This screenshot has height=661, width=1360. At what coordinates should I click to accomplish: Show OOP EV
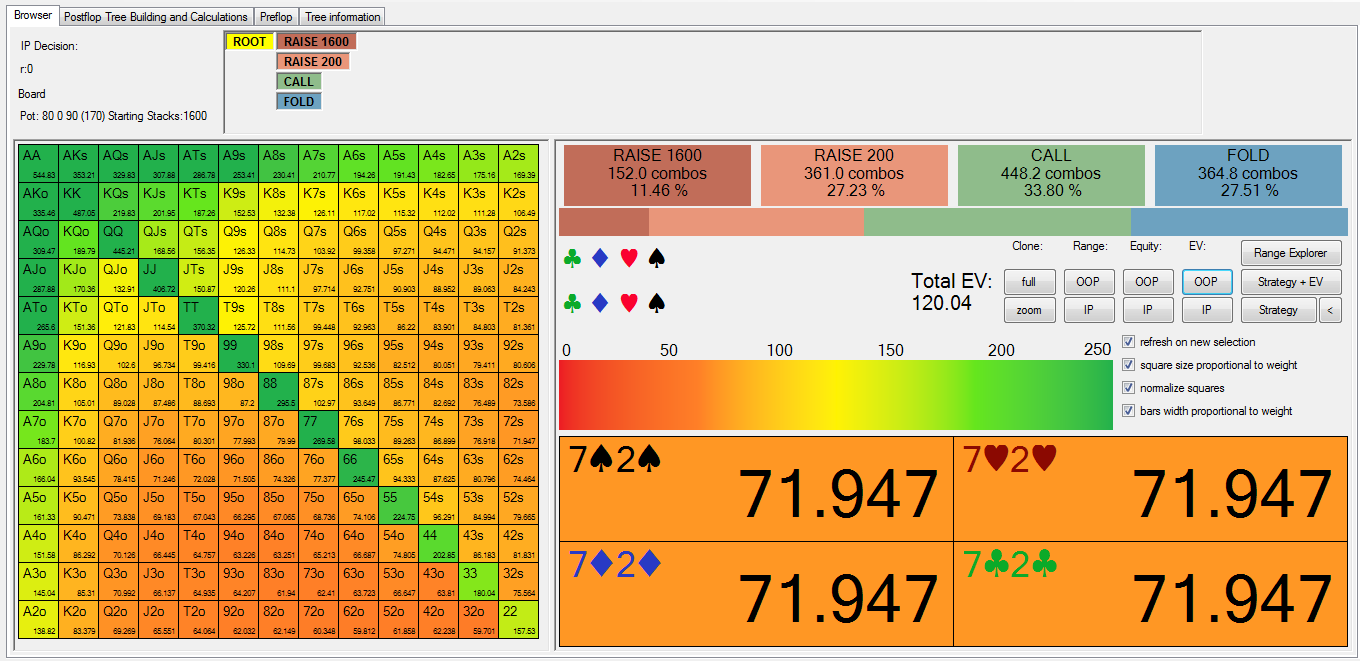tap(1207, 282)
